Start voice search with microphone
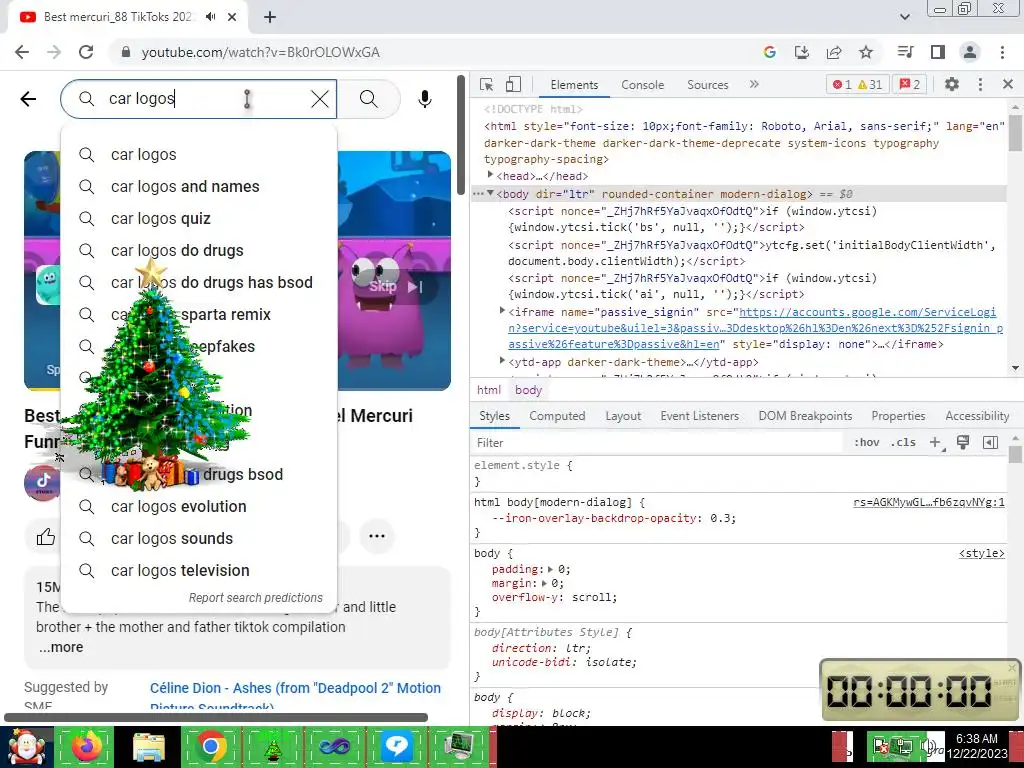Image resolution: width=1024 pixels, height=768 pixels. point(424,99)
